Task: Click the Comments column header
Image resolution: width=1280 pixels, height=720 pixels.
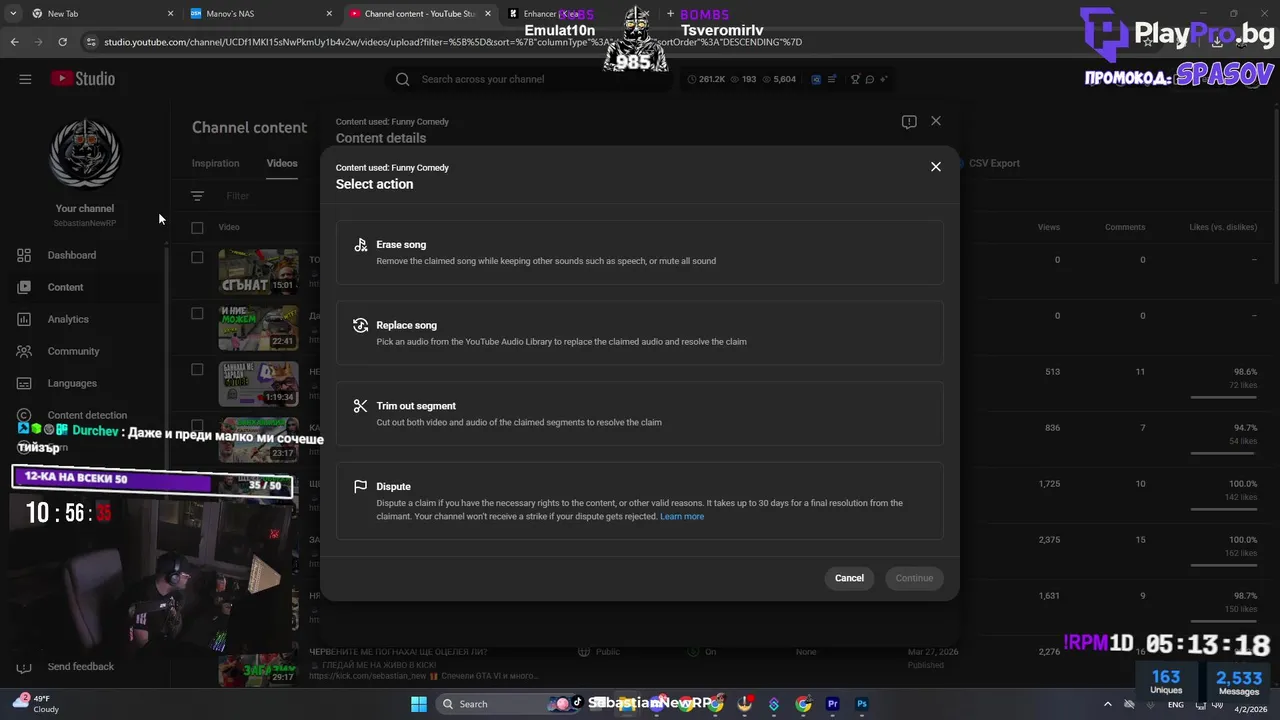Action: tap(1125, 227)
